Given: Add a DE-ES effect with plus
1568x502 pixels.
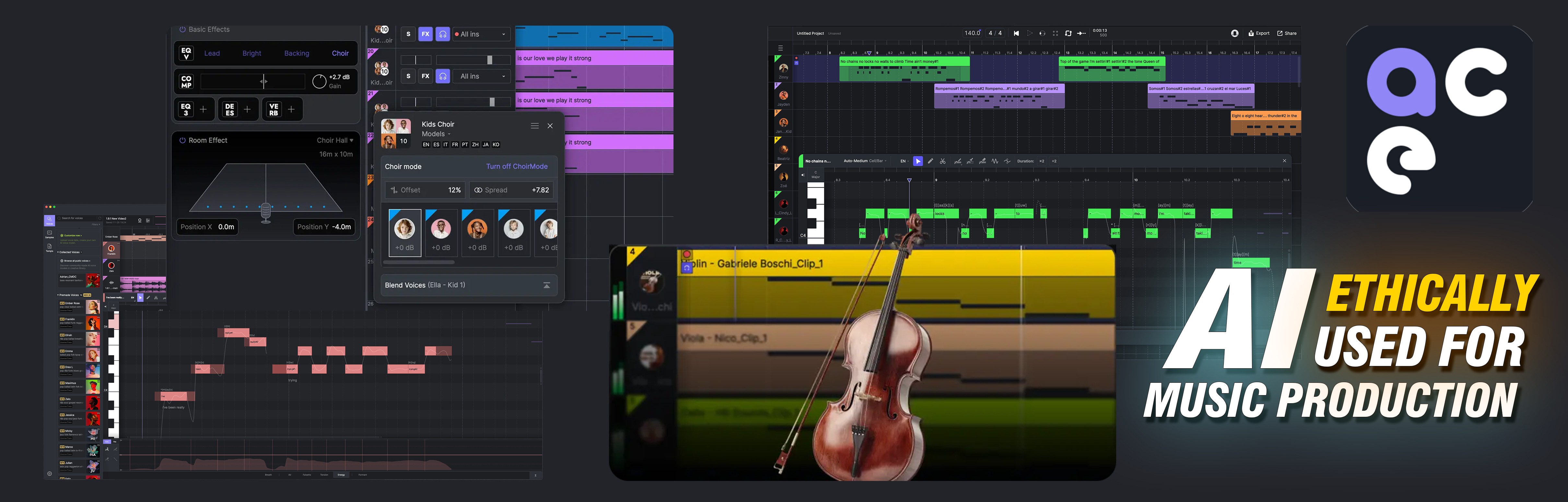Looking at the screenshot, I should [247, 109].
